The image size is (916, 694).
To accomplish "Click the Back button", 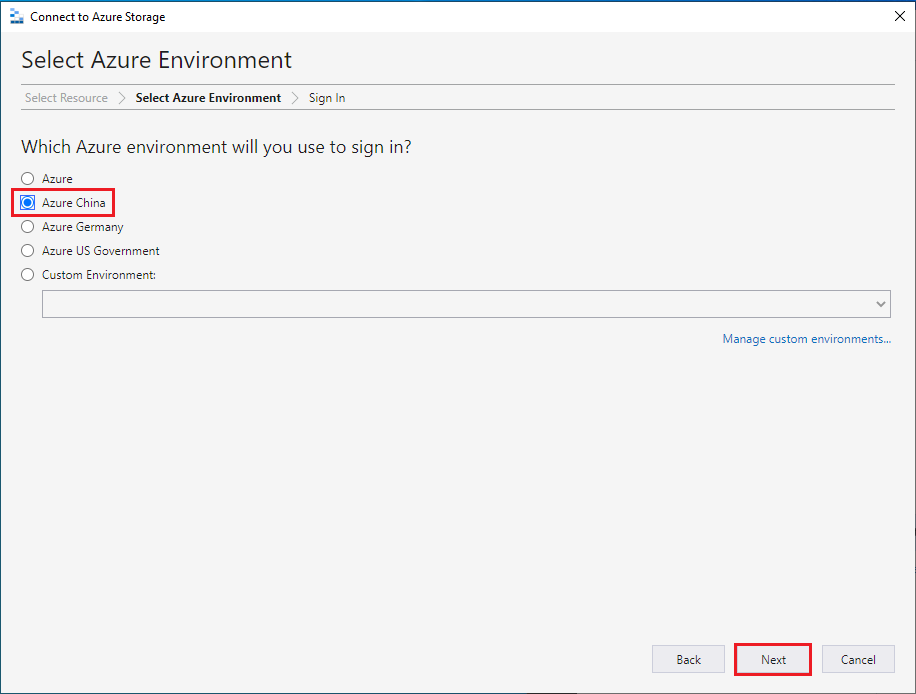I will pyautogui.click(x=688, y=659).
